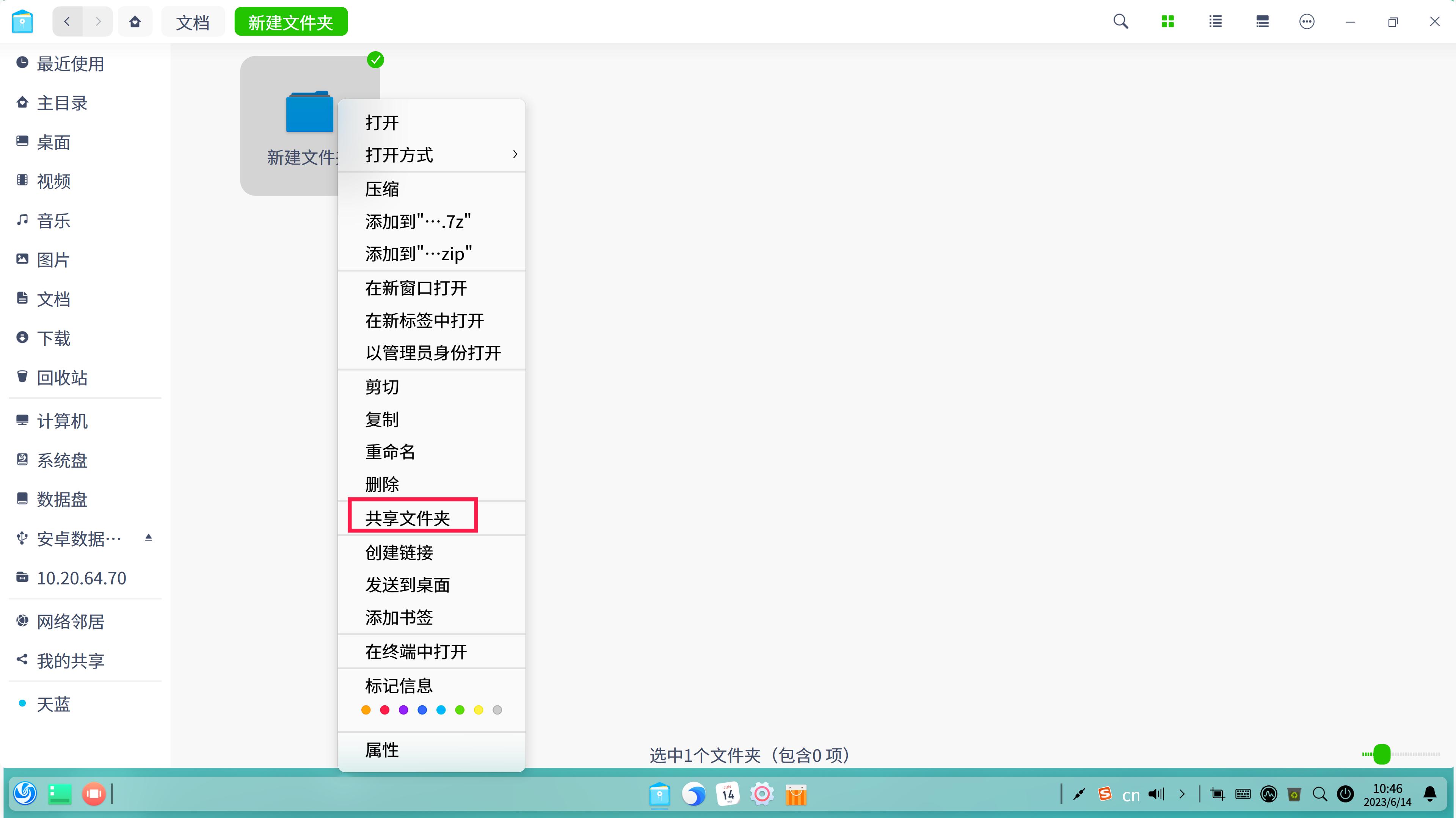1456x818 pixels.
Task: Click the Sogou input method tray icon
Action: [x=1105, y=794]
